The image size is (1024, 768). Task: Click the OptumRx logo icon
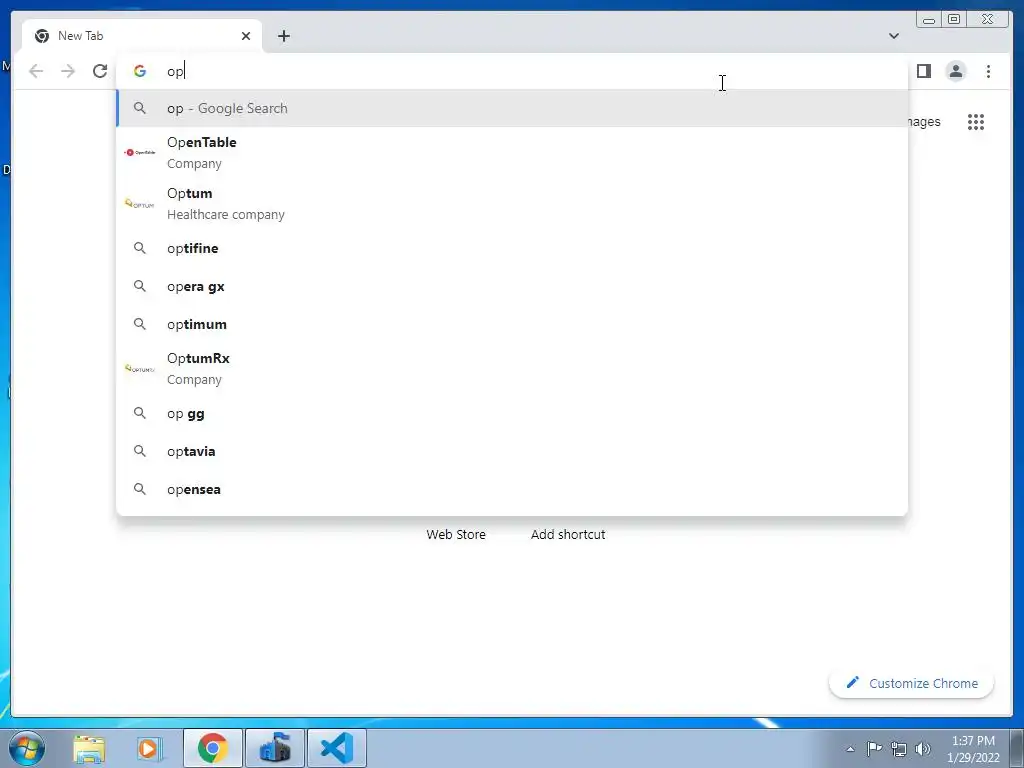(x=140, y=368)
